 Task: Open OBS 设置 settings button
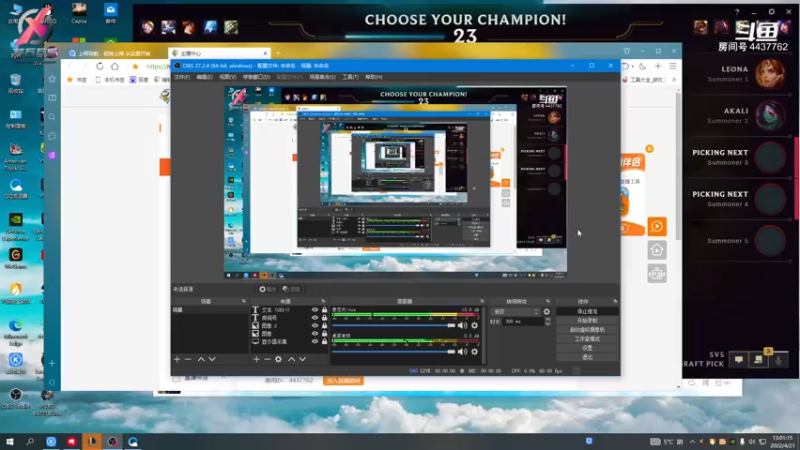tap(587, 348)
